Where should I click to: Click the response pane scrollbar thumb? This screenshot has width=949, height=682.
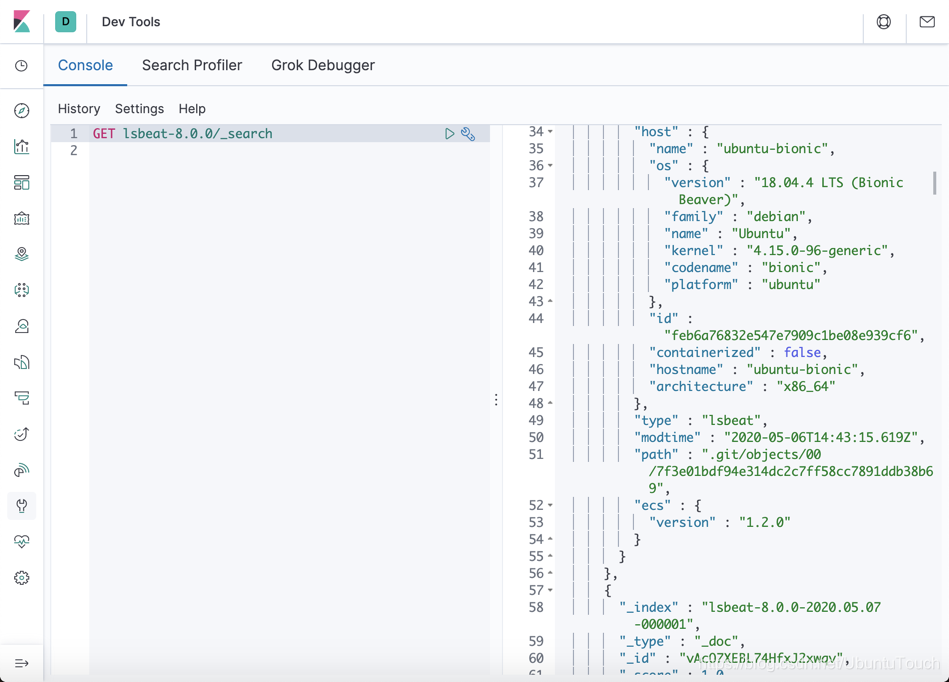pos(934,182)
